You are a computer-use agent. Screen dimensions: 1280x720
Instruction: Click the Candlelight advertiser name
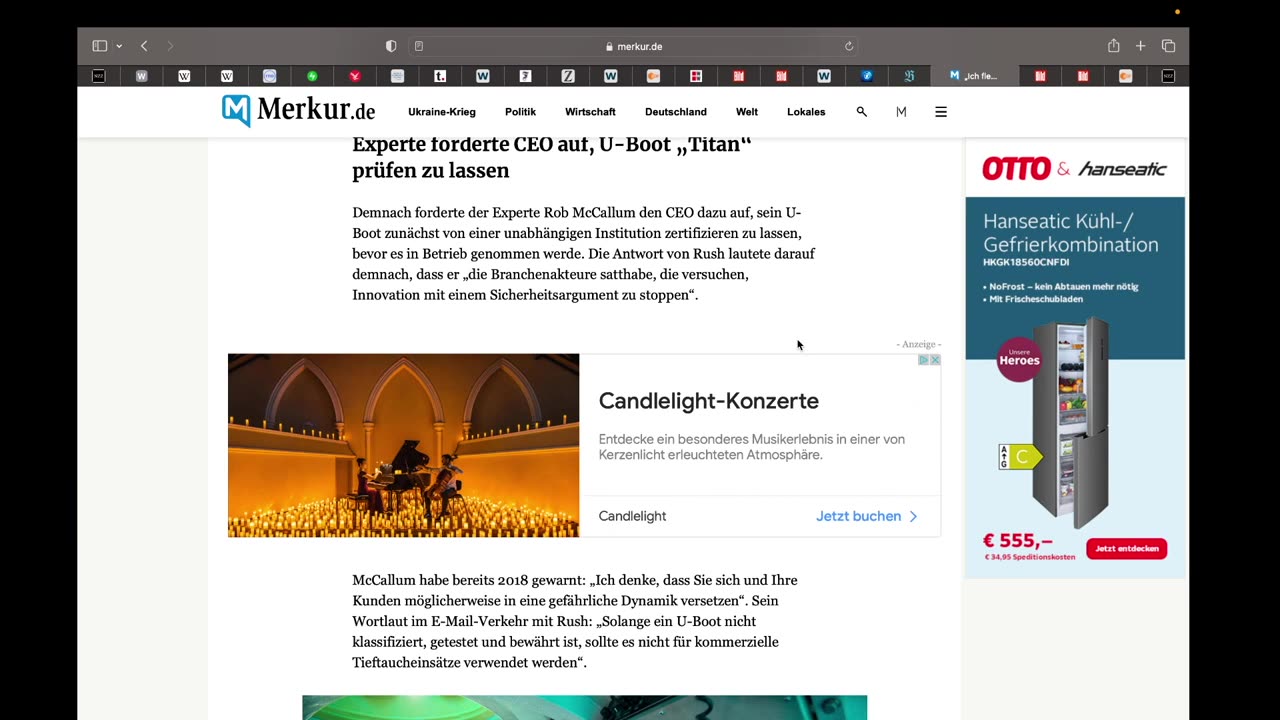click(632, 516)
